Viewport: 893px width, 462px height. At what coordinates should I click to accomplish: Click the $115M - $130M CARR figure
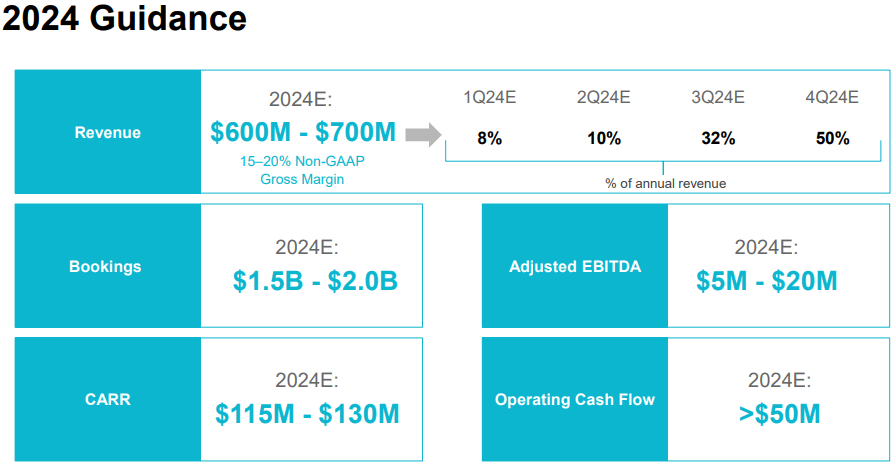[x=307, y=413]
